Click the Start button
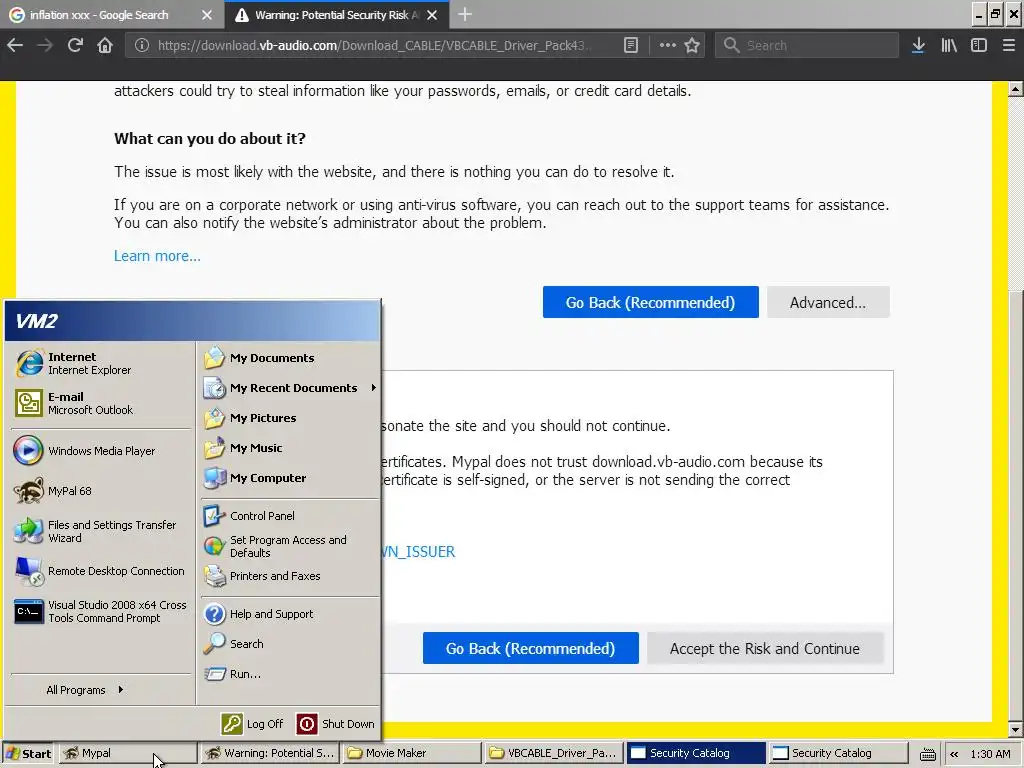This screenshot has height=768, width=1024. pyautogui.click(x=29, y=753)
